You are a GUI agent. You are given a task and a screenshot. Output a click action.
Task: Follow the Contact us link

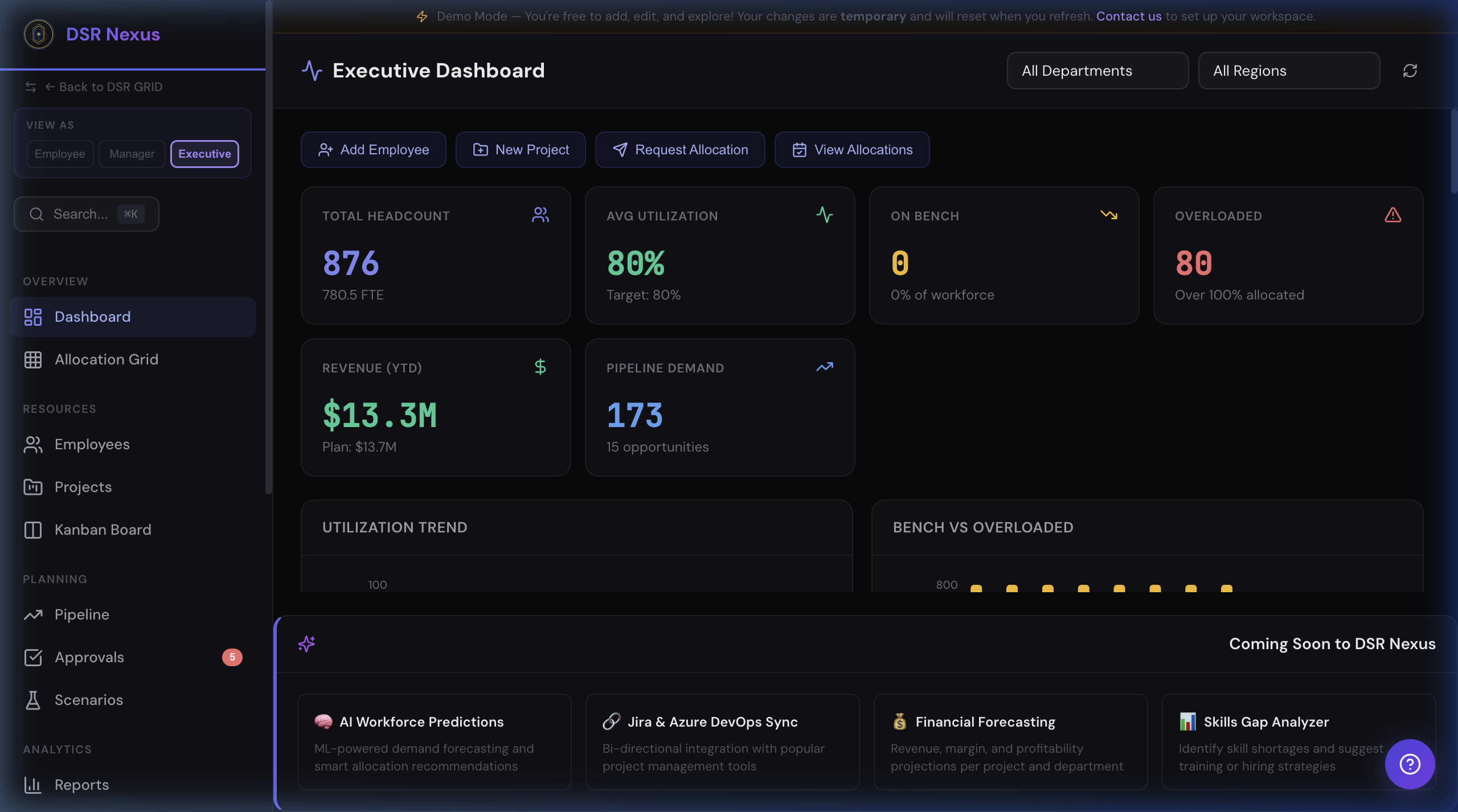[x=1128, y=16]
